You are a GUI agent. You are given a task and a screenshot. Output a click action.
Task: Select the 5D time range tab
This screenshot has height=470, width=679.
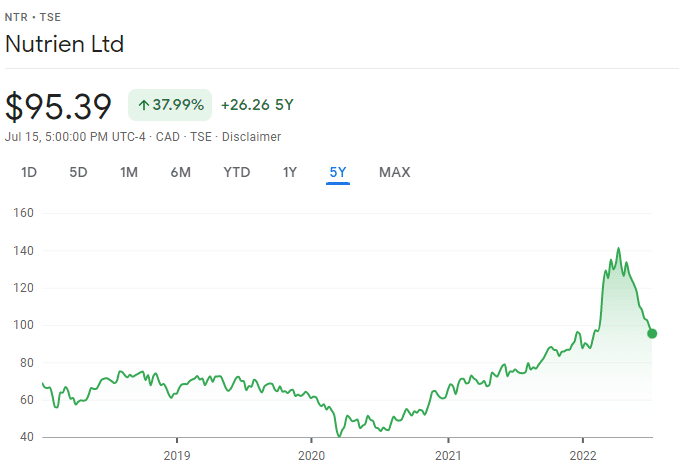click(78, 172)
